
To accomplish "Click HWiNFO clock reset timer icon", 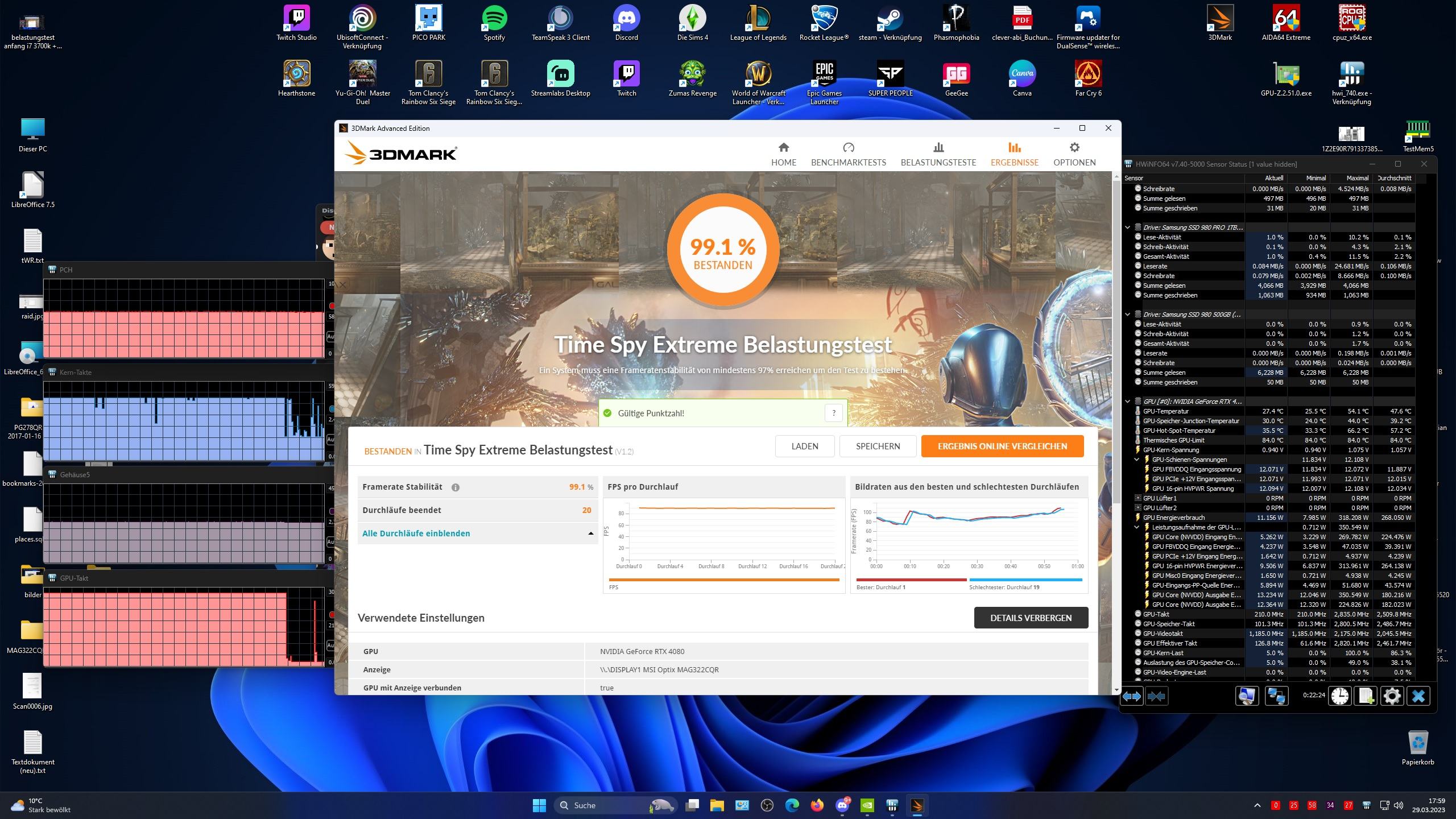I will click(1339, 696).
